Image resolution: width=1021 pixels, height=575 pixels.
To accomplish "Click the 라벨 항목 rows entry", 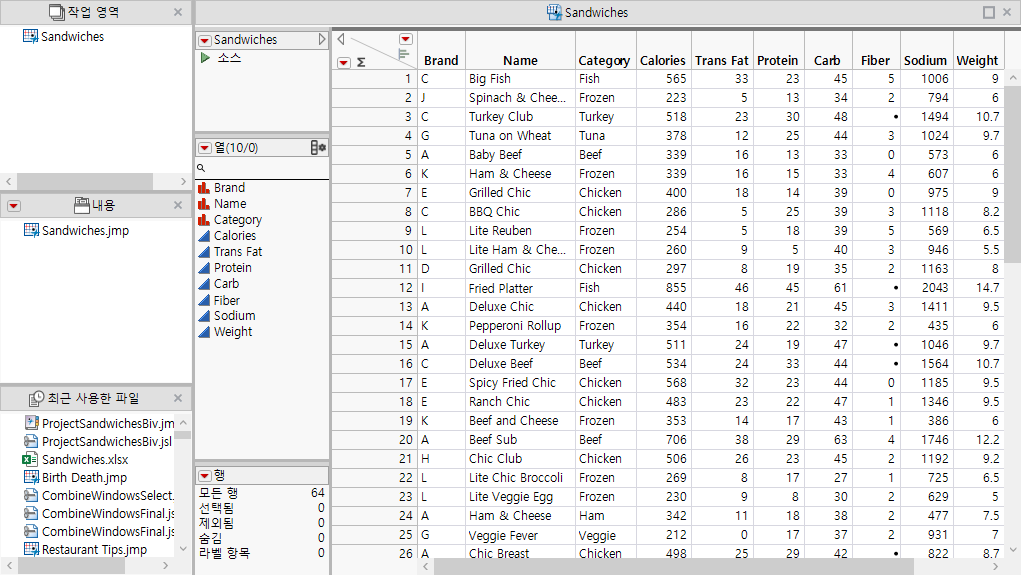I will pyautogui.click(x=262, y=553).
